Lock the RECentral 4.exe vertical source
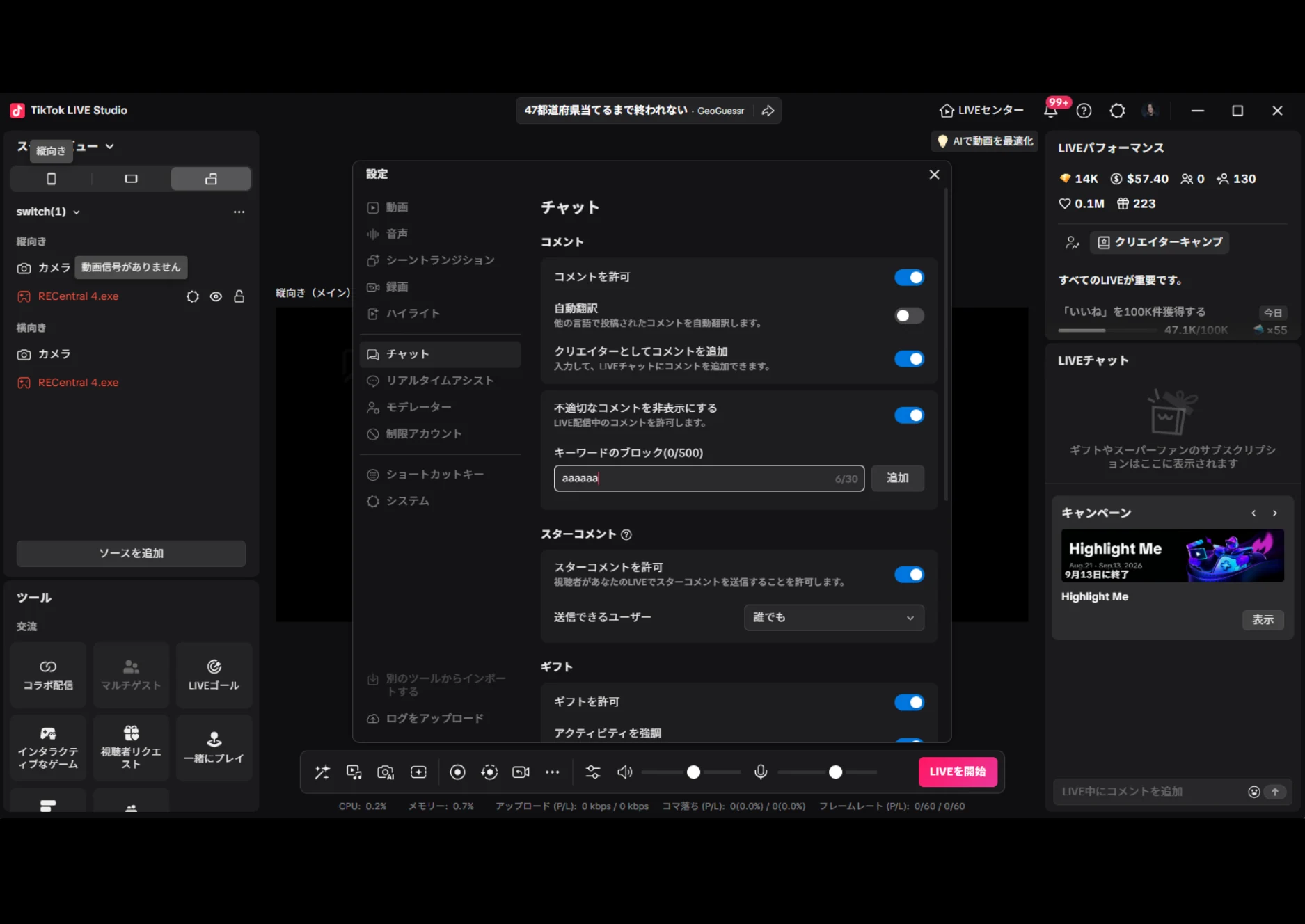The height and width of the screenshot is (924, 1305). tap(239, 296)
